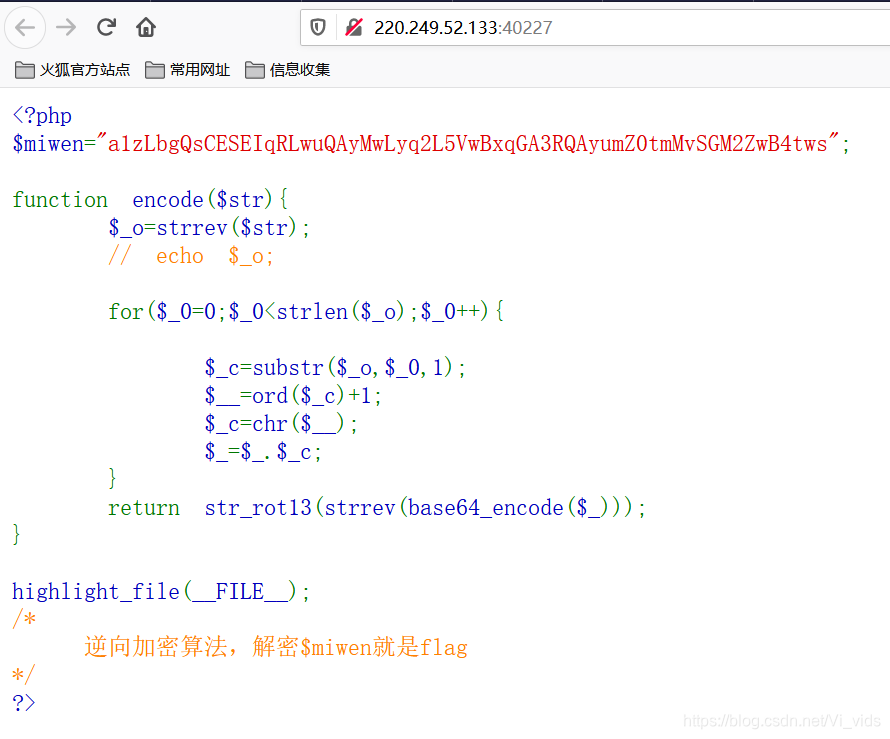Viewport: 890px width, 739px height.
Task: Click the <?php opening tag text
Action: tap(42, 116)
